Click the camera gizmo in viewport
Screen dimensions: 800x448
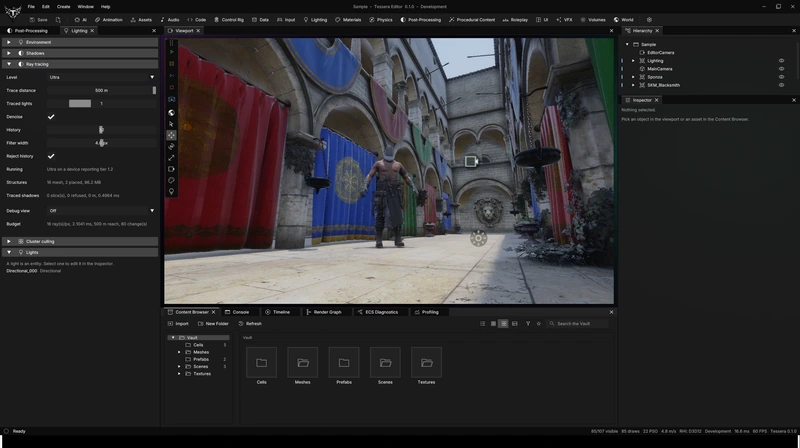pyautogui.click(x=471, y=161)
